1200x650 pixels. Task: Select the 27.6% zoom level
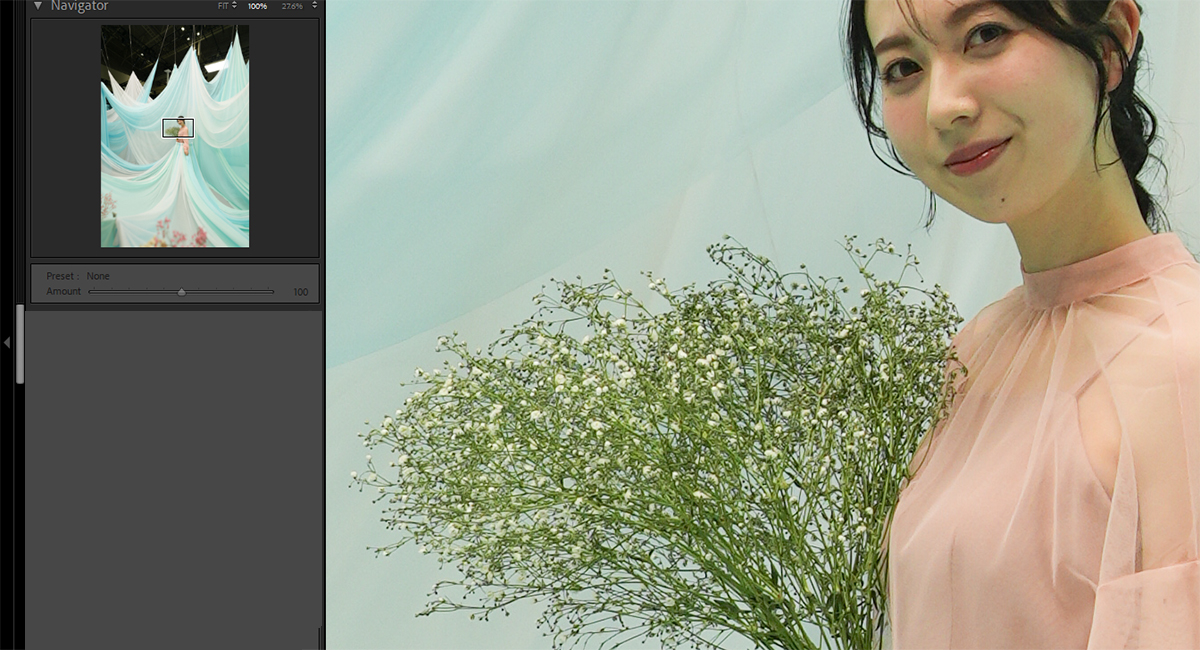(x=291, y=6)
